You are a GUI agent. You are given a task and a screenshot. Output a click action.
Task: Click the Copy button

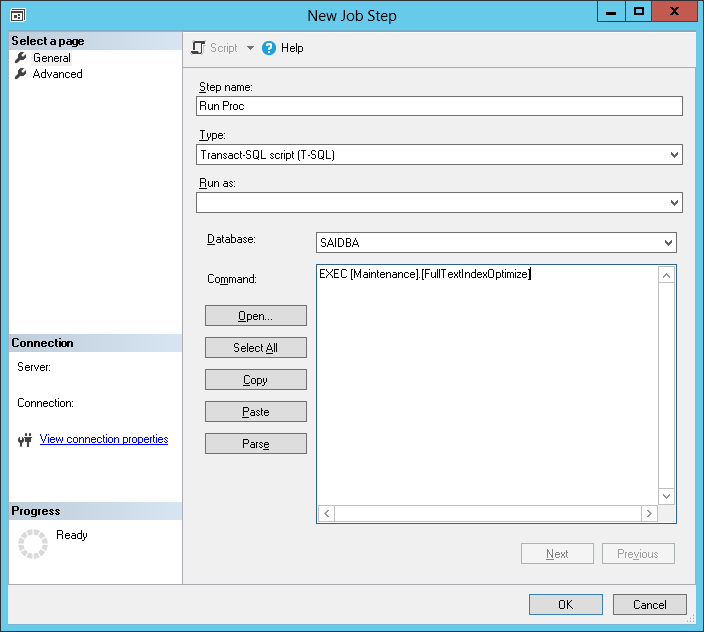255,380
